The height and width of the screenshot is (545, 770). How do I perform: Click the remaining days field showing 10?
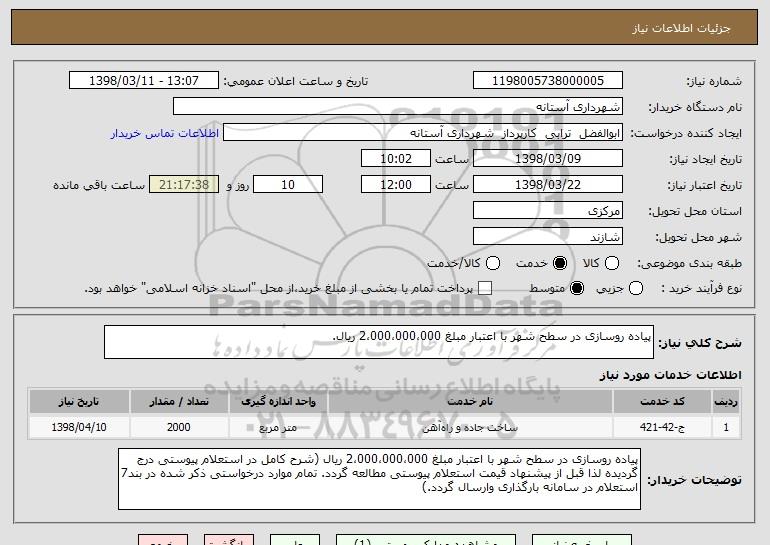tap(288, 185)
